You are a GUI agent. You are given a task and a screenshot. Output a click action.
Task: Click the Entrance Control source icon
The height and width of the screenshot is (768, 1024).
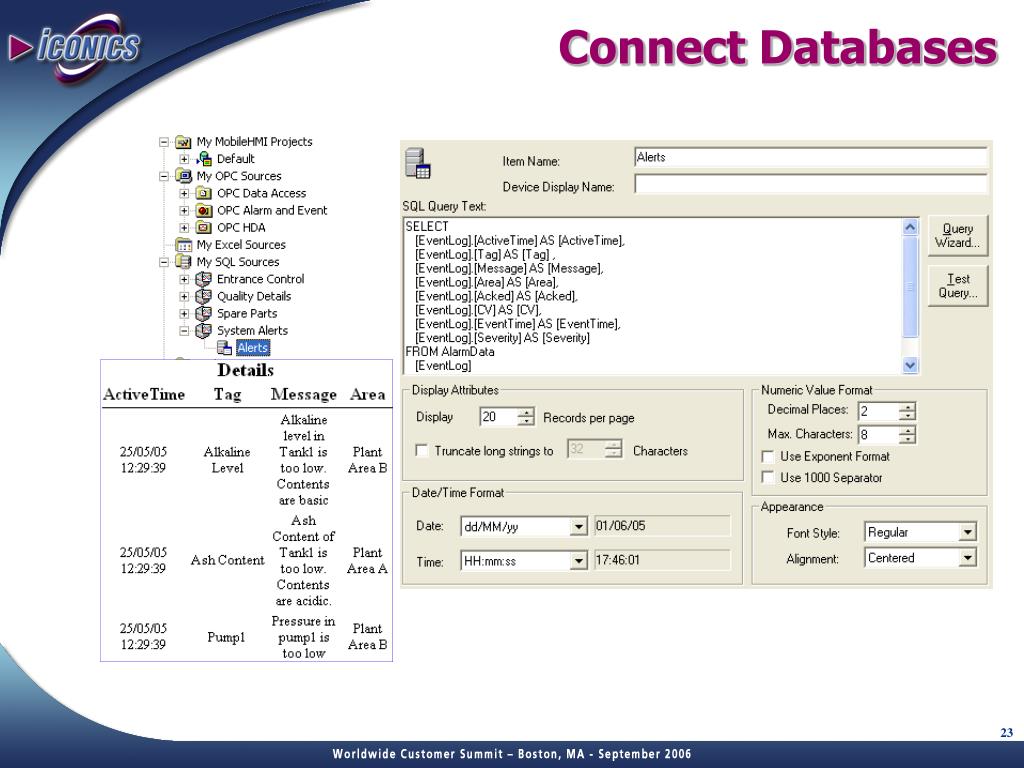click(204, 279)
